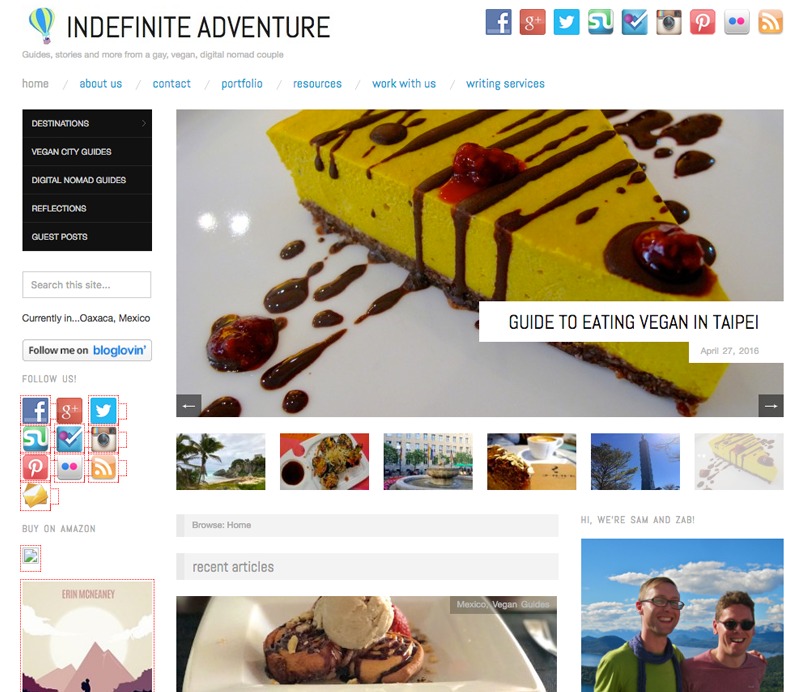Select the palm tree beach thumbnail
The height and width of the screenshot is (692, 806).
tap(221, 461)
